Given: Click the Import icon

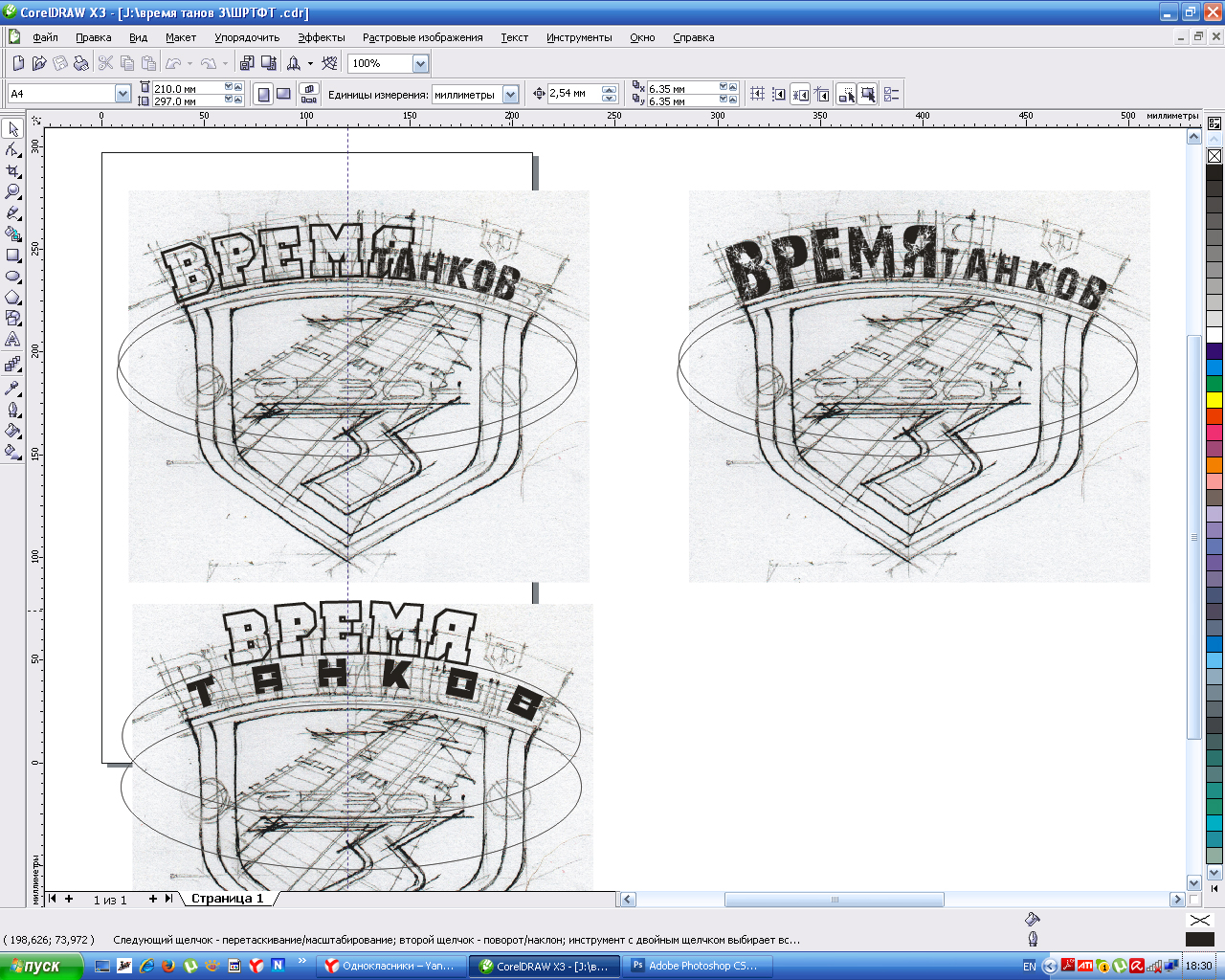Looking at the screenshot, I should pos(247,63).
